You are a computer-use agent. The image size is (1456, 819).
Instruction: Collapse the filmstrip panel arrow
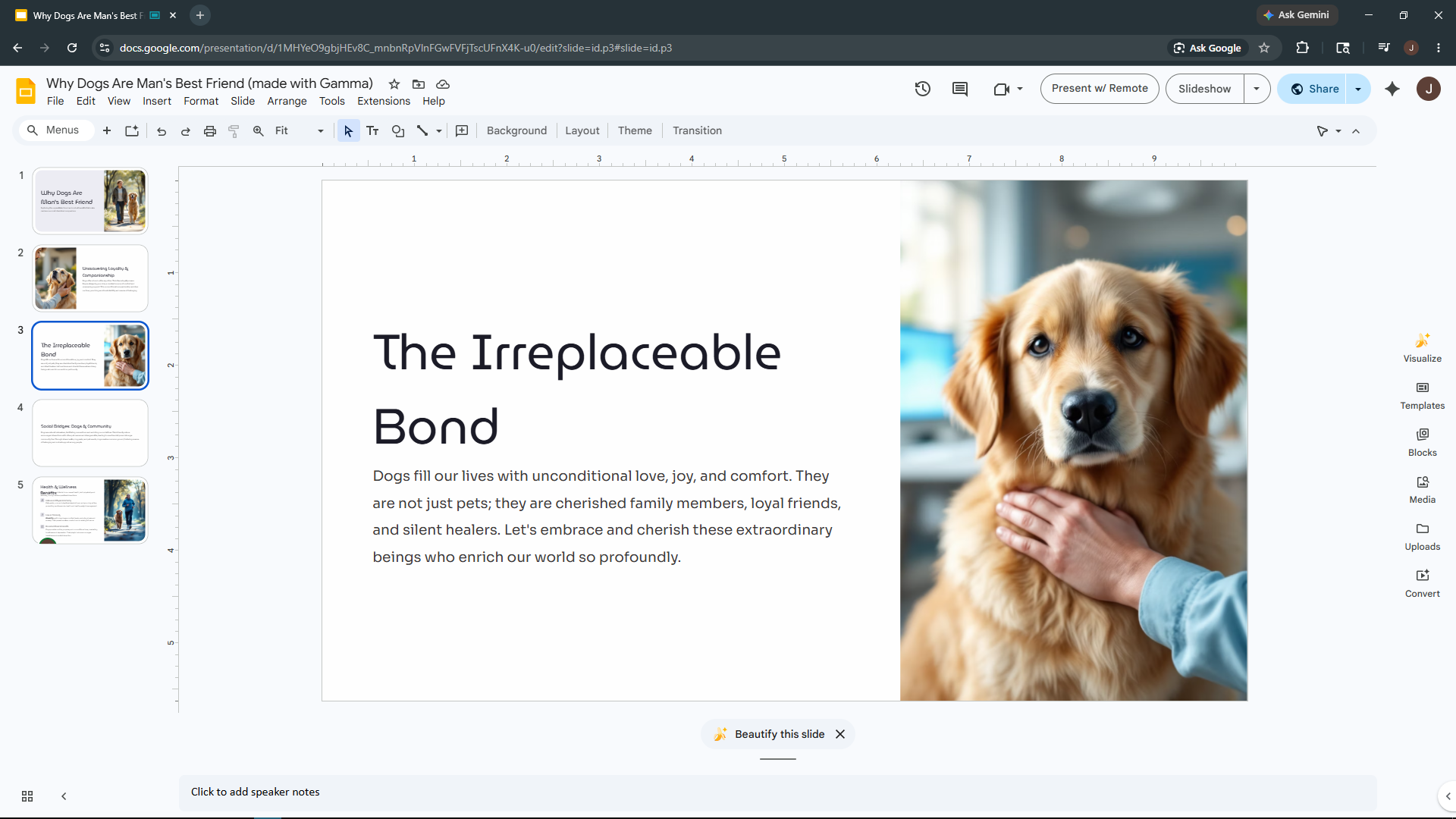coord(64,796)
